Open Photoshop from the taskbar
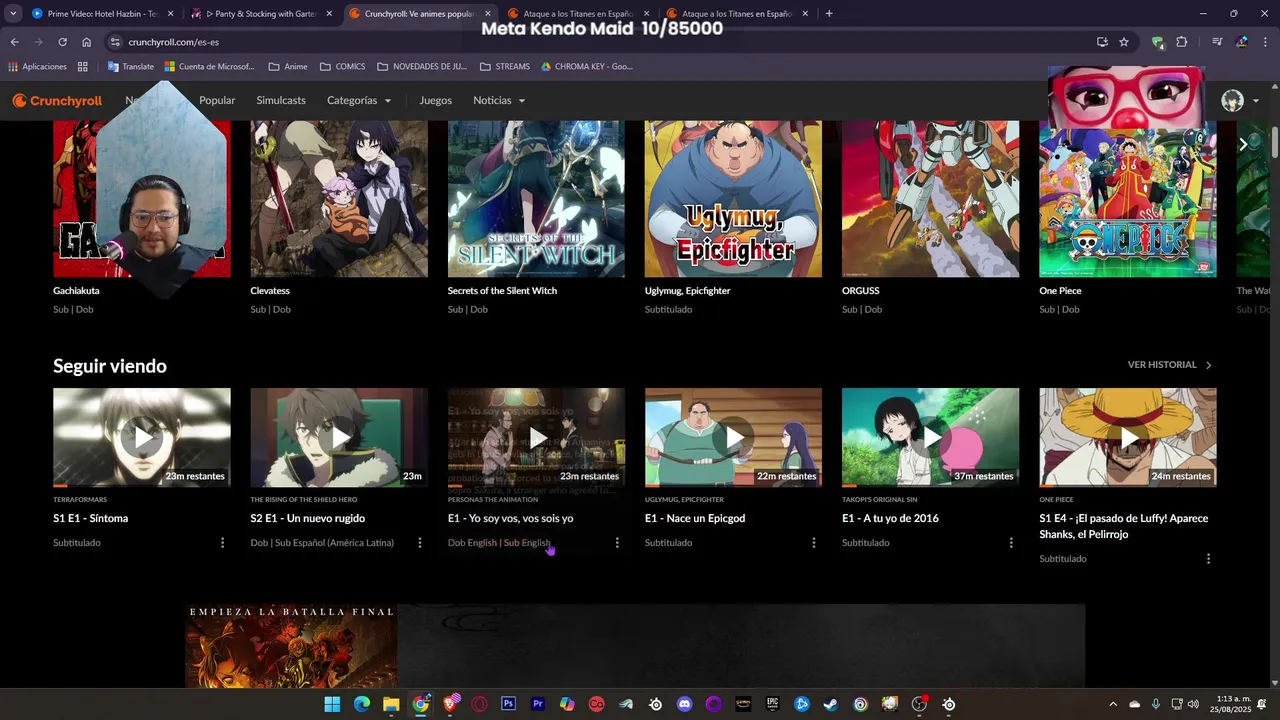Viewport: 1280px width, 720px height. point(508,704)
